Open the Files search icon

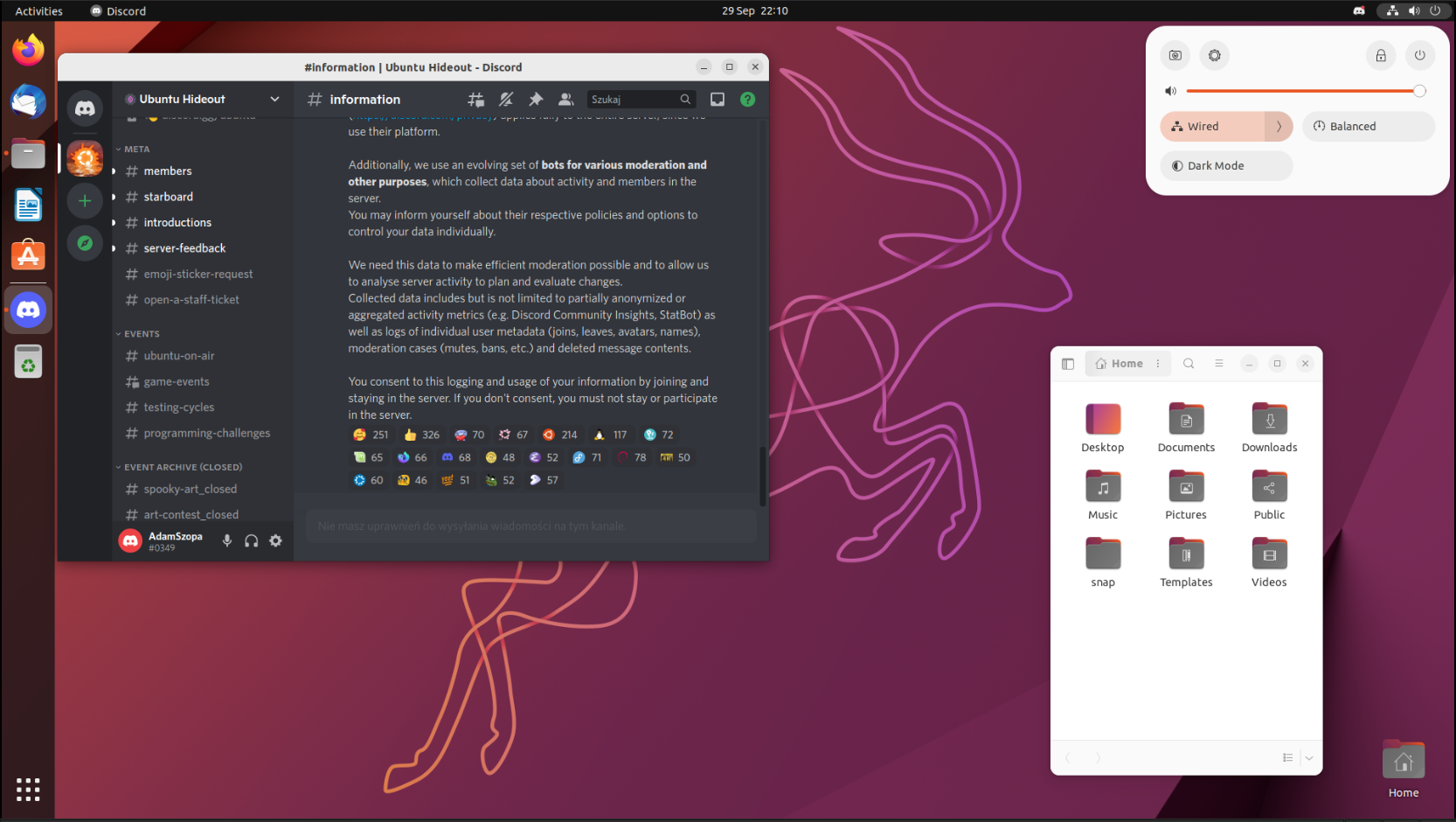1188,363
